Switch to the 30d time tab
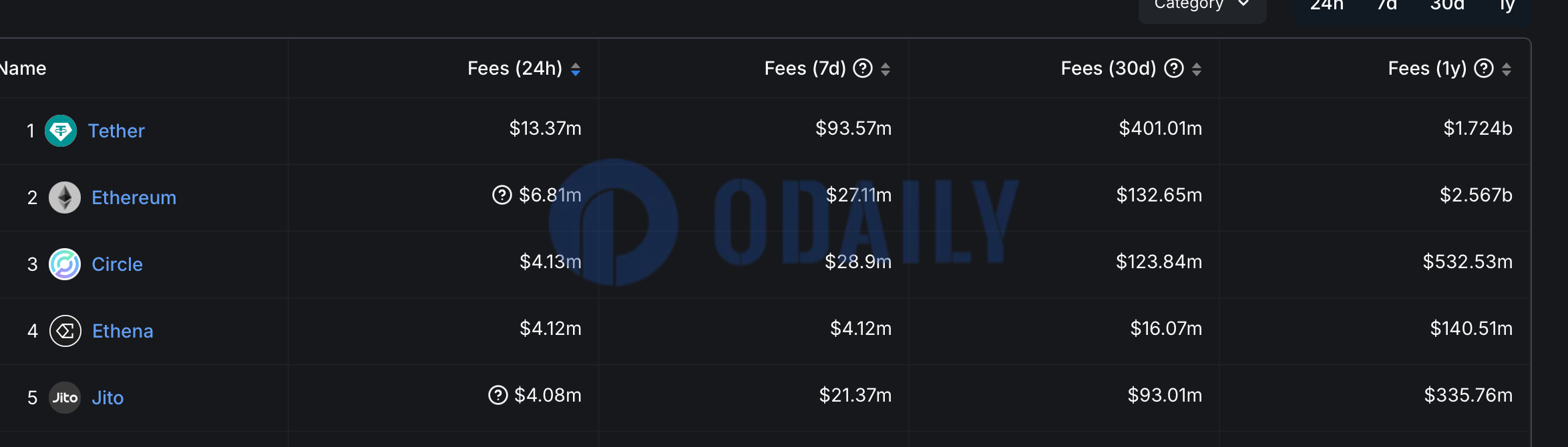Screen dimensions: 1568x447 (x=1447, y=5)
